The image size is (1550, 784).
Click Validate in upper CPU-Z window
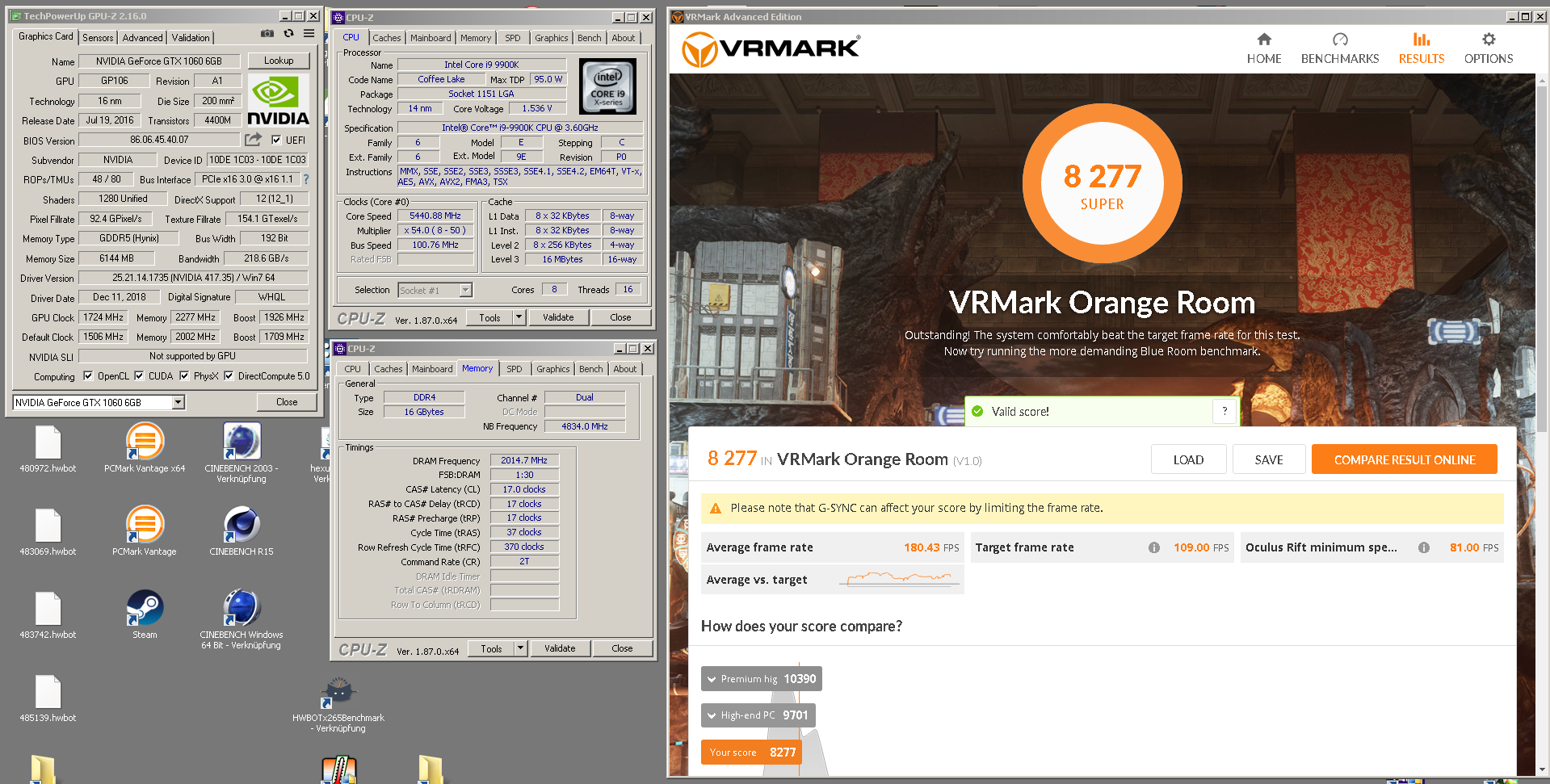click(558, 317)
